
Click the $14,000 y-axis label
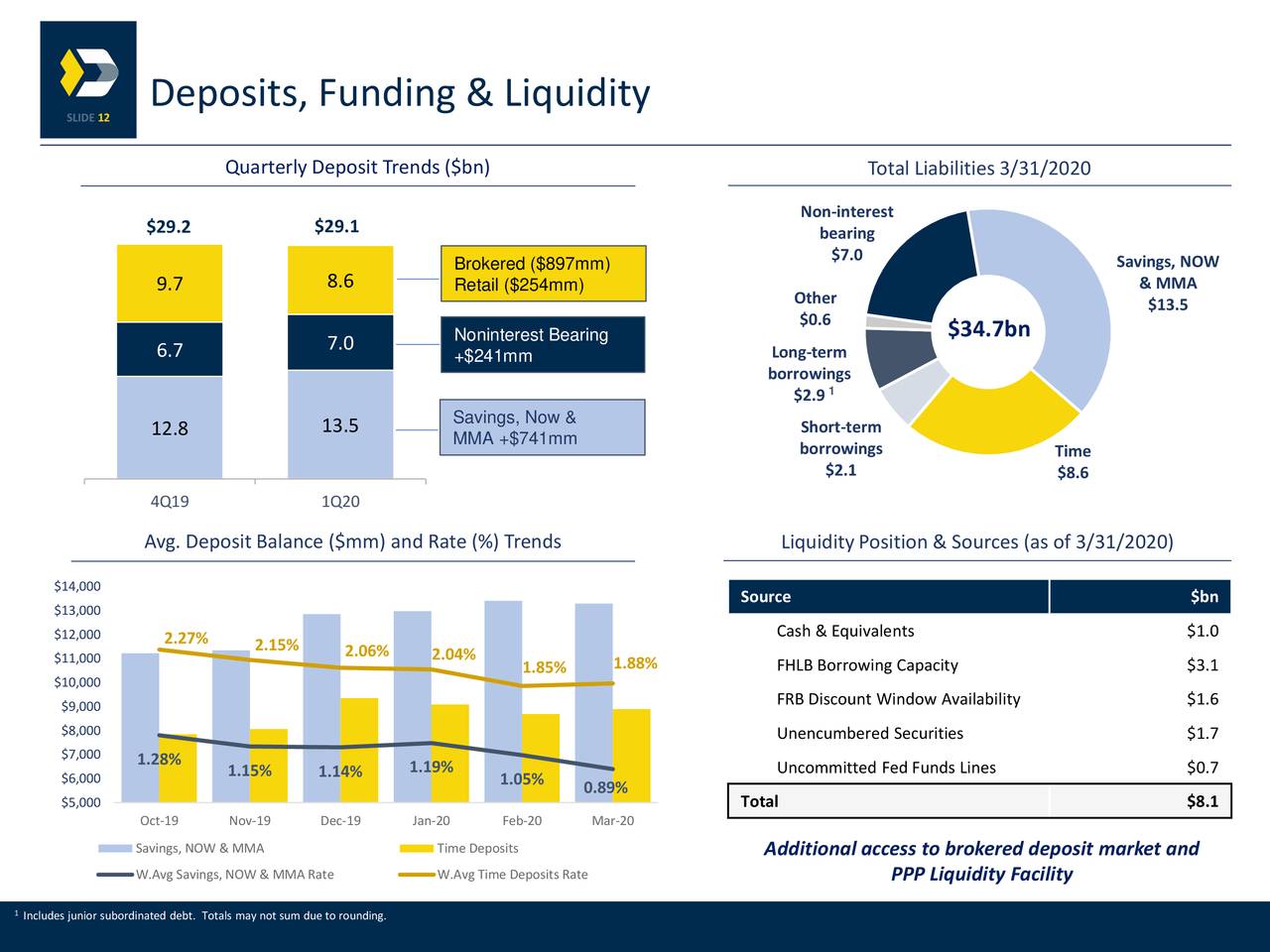click(x=77, y=586)
